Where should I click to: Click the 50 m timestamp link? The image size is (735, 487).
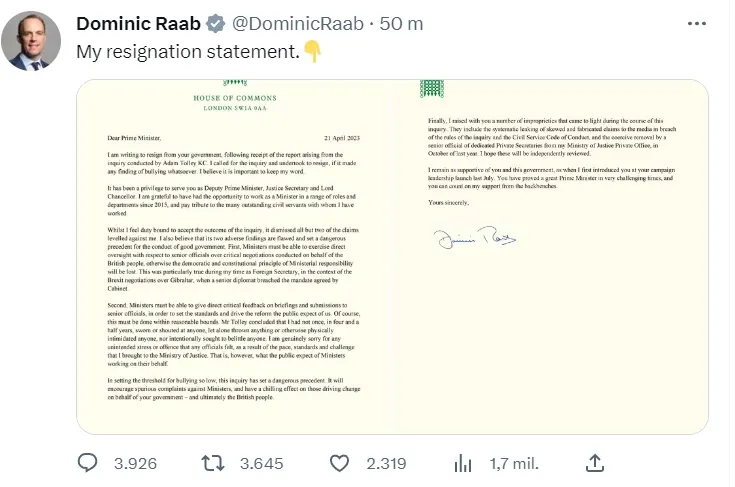401,23
